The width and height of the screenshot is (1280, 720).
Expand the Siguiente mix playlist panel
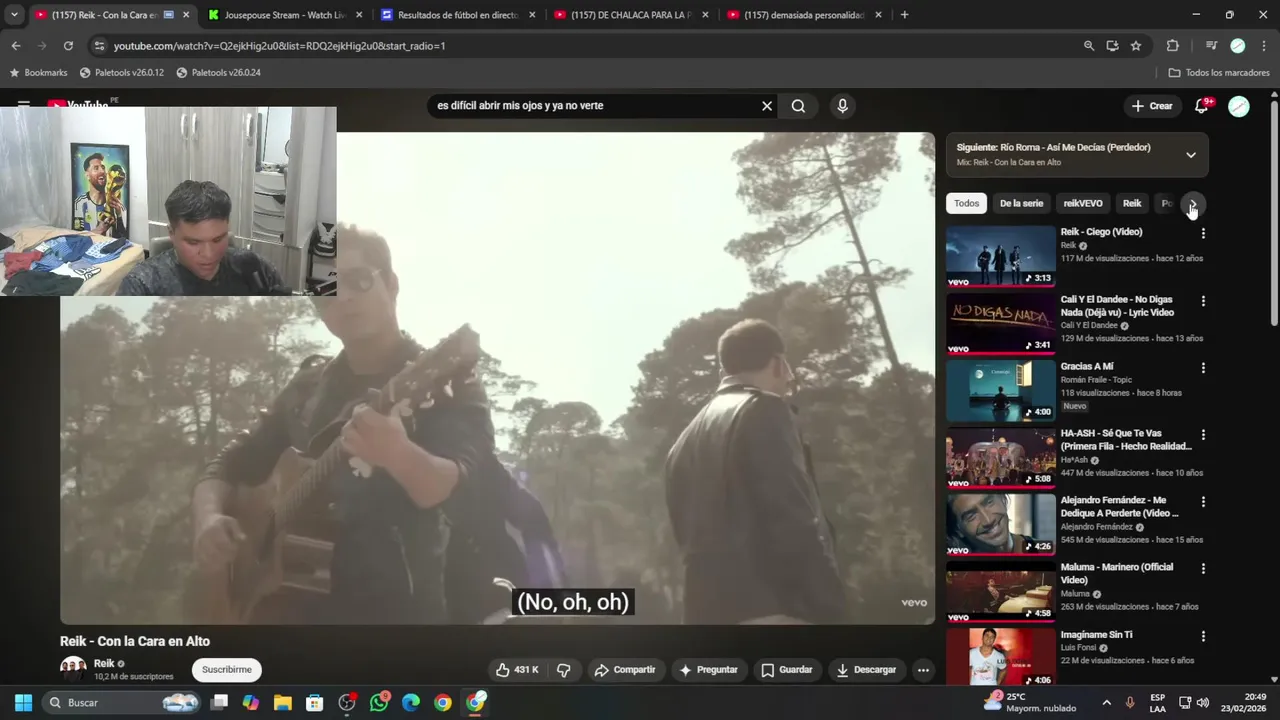pos(1191,155)
